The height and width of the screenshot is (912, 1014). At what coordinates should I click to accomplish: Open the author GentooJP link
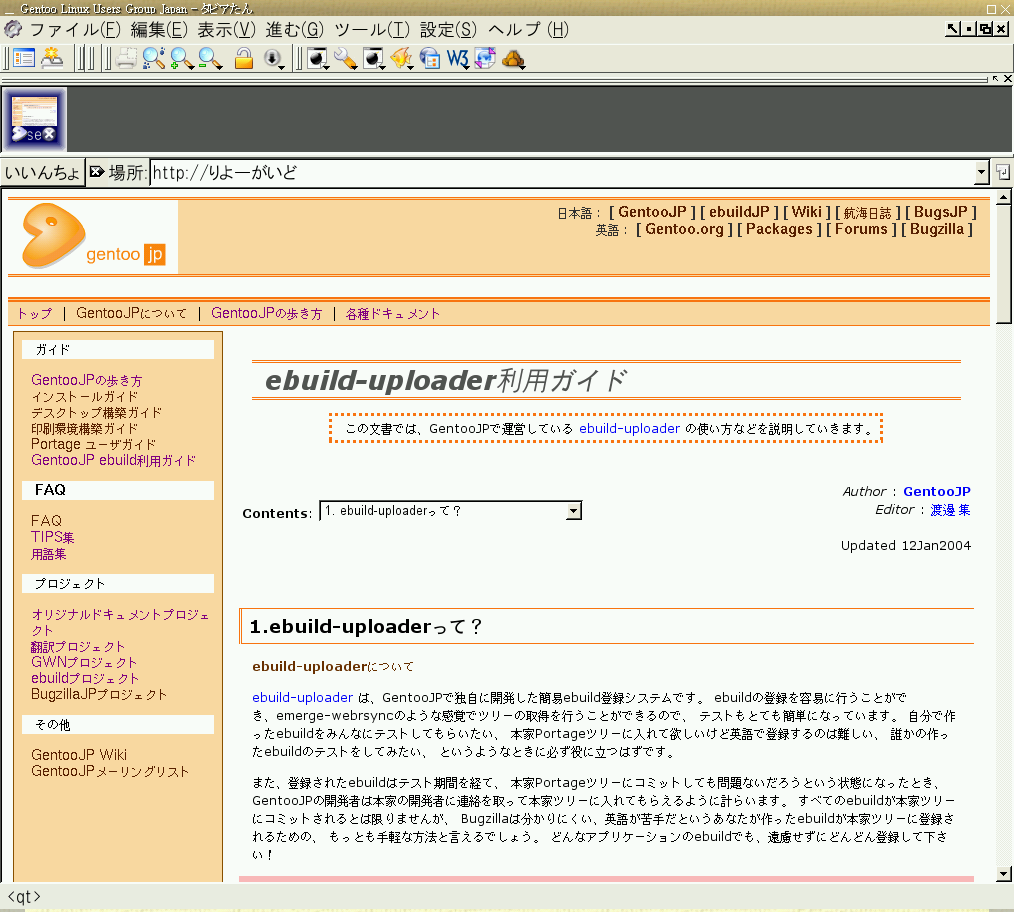[936, 492]
